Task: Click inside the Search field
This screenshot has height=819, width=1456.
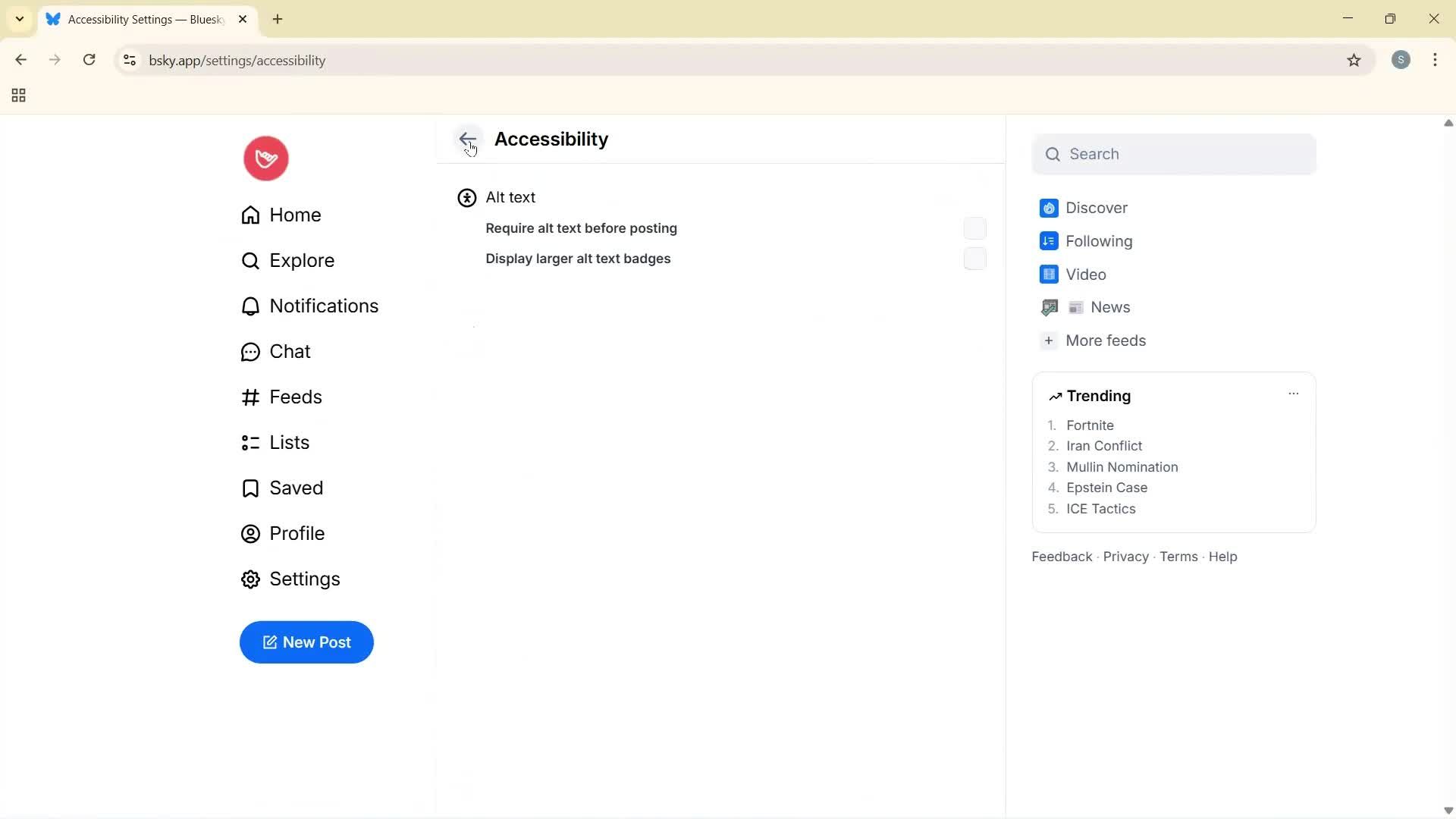Action: click(1173, 154)
